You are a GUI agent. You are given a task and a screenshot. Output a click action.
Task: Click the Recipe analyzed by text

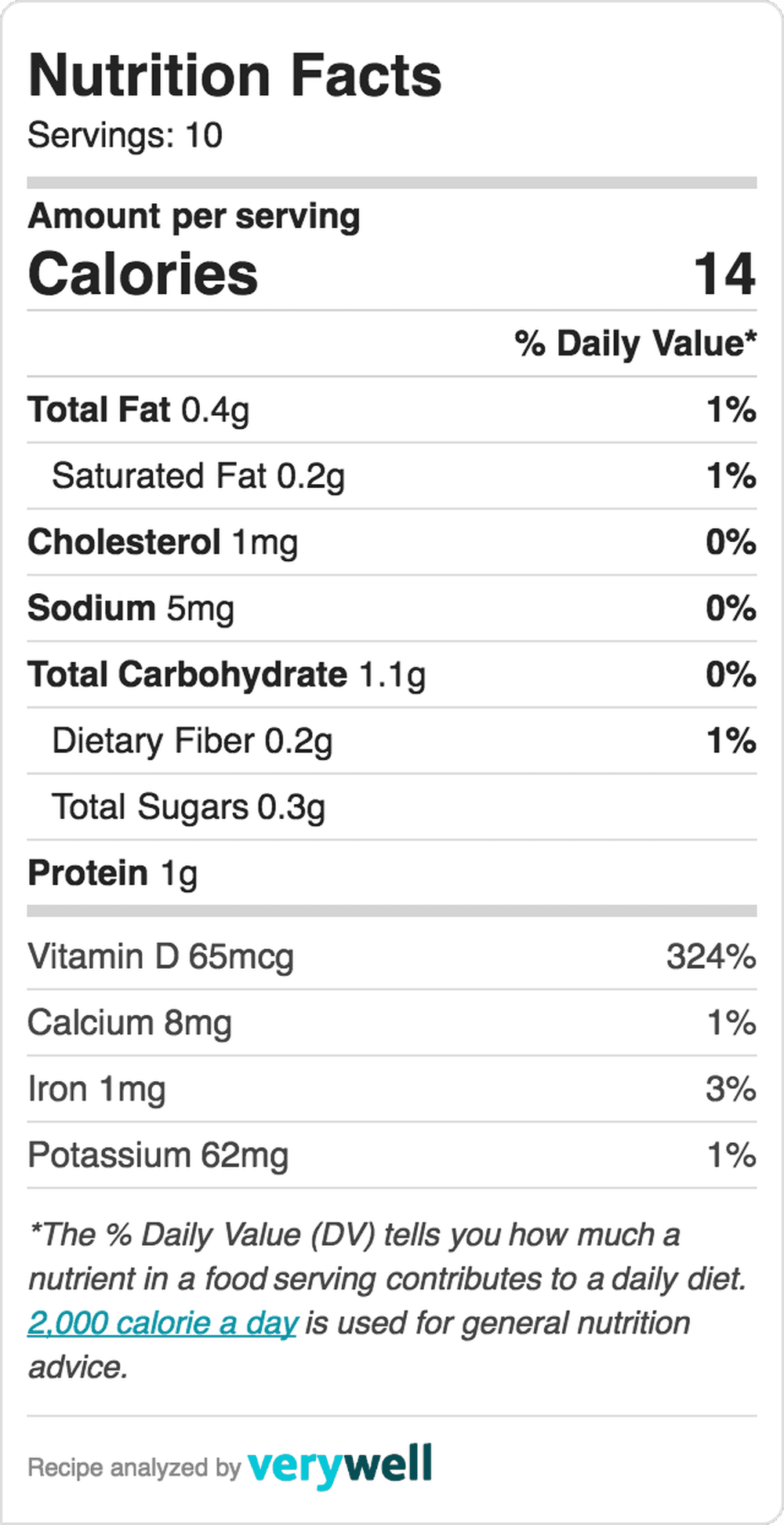click(x=134, y=1468)
